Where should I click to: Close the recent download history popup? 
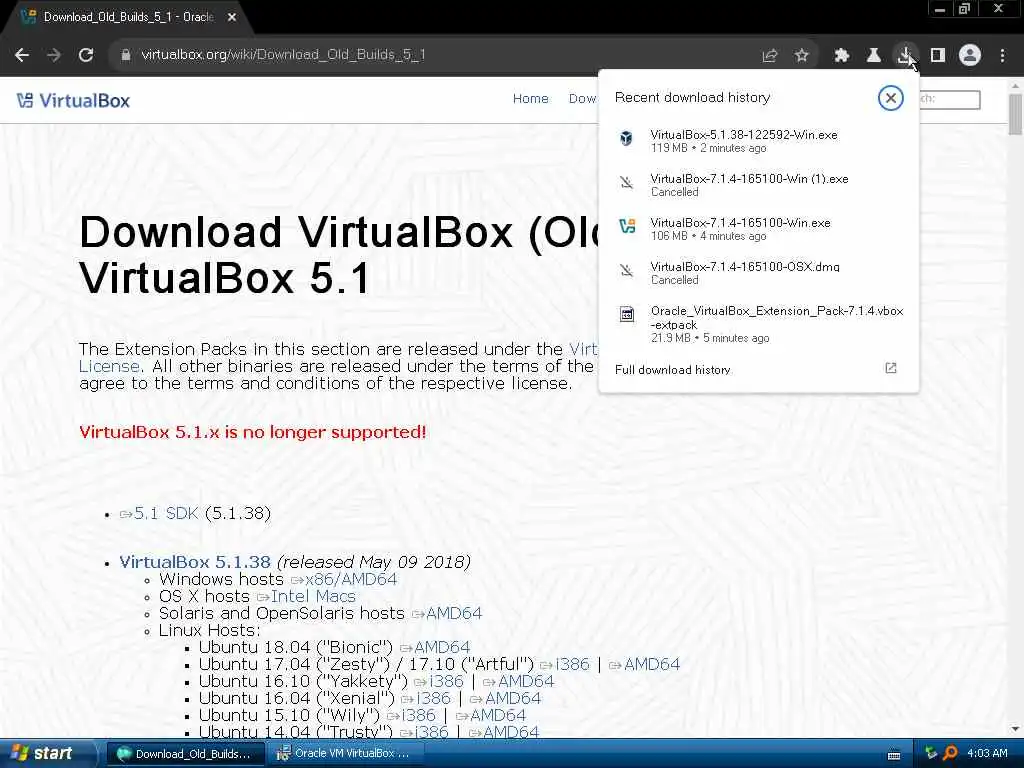coord(890,98)
